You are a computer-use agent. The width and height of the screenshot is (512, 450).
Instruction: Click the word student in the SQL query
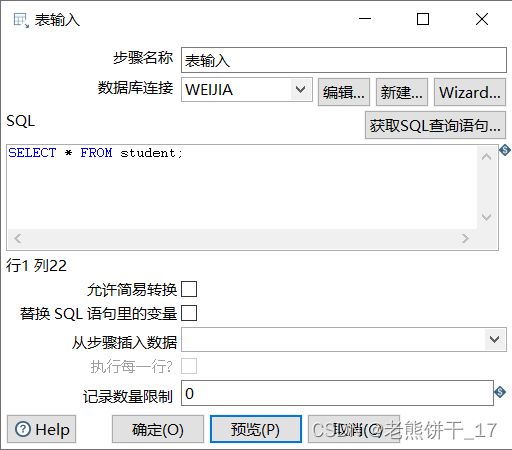pos(148,153)
